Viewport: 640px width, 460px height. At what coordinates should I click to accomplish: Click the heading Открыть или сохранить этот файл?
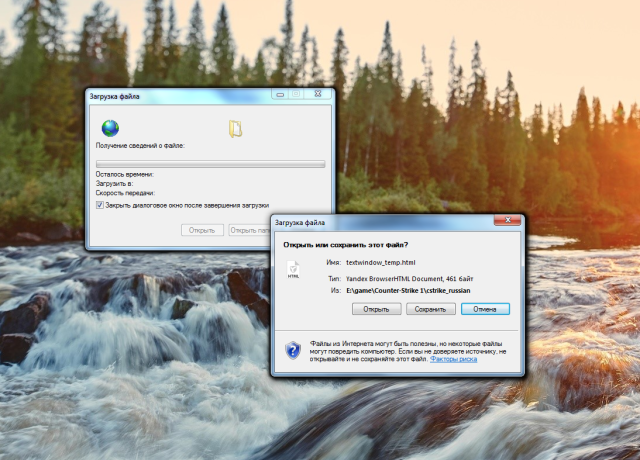tap(346, 245)
